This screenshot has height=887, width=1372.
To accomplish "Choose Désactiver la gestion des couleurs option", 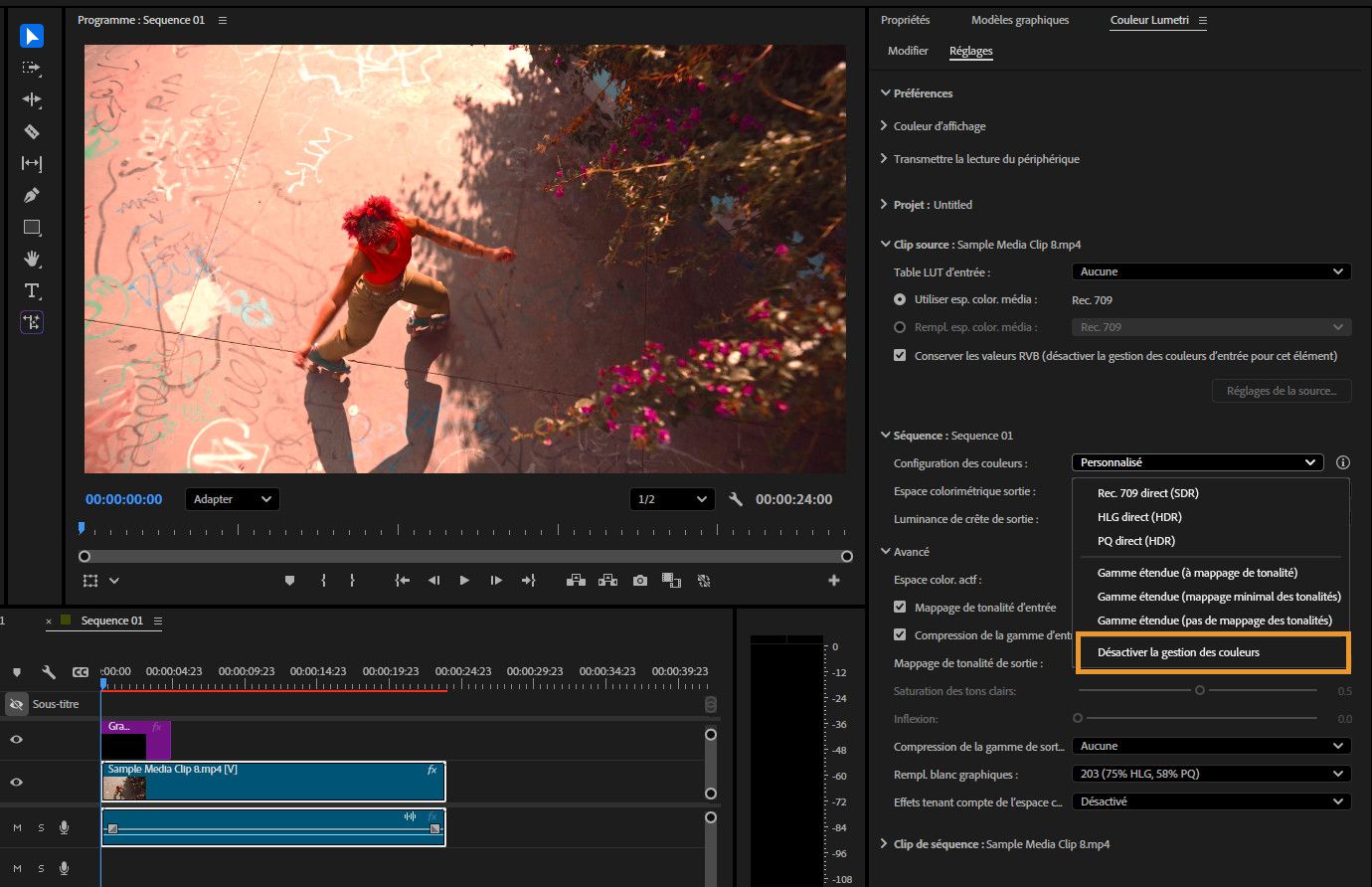I will tap(1178, 652).
